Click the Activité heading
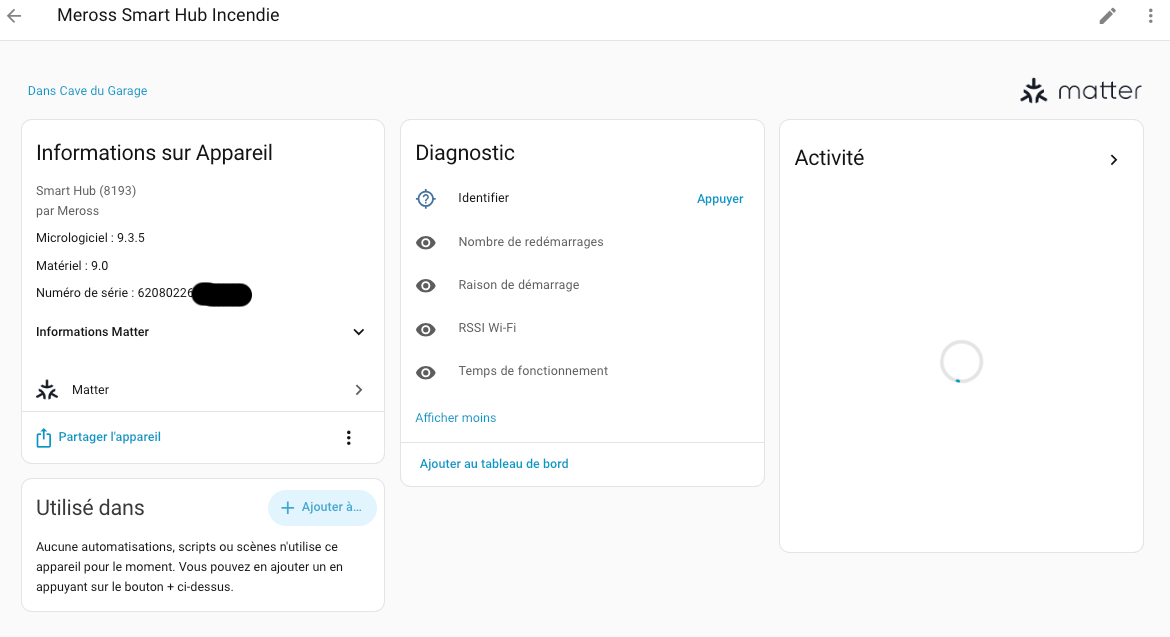1170x637 pixels. click(x=829, y=158)
